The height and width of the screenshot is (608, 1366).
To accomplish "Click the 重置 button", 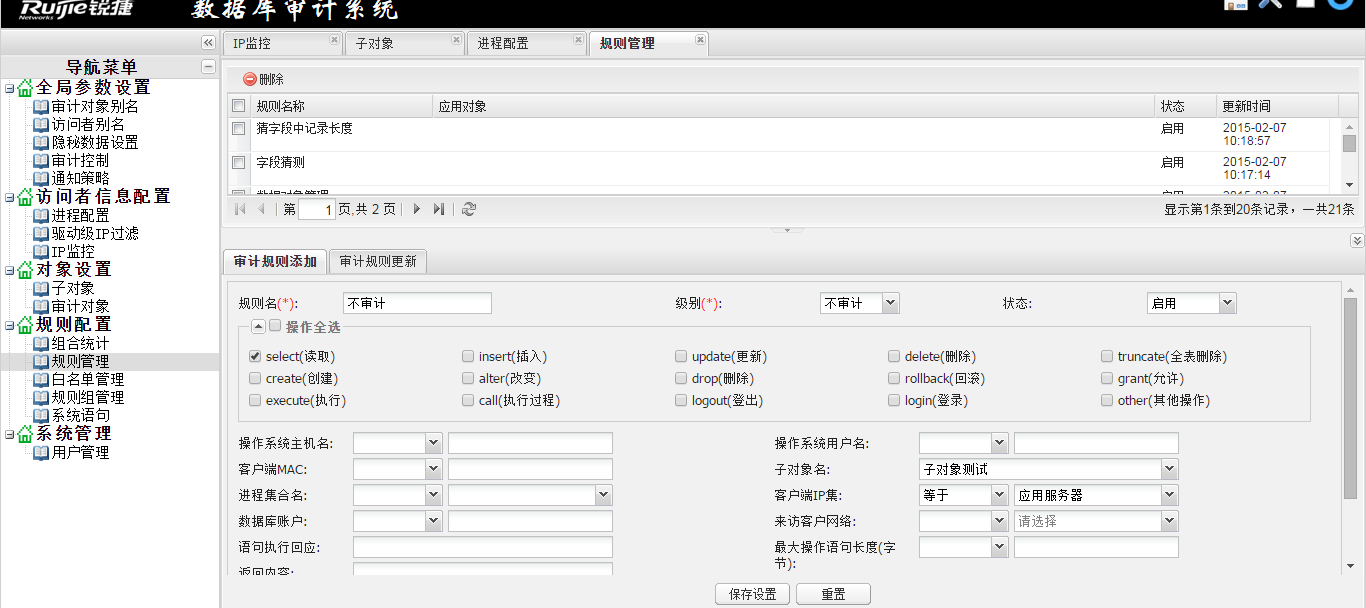I will [833, 594].
